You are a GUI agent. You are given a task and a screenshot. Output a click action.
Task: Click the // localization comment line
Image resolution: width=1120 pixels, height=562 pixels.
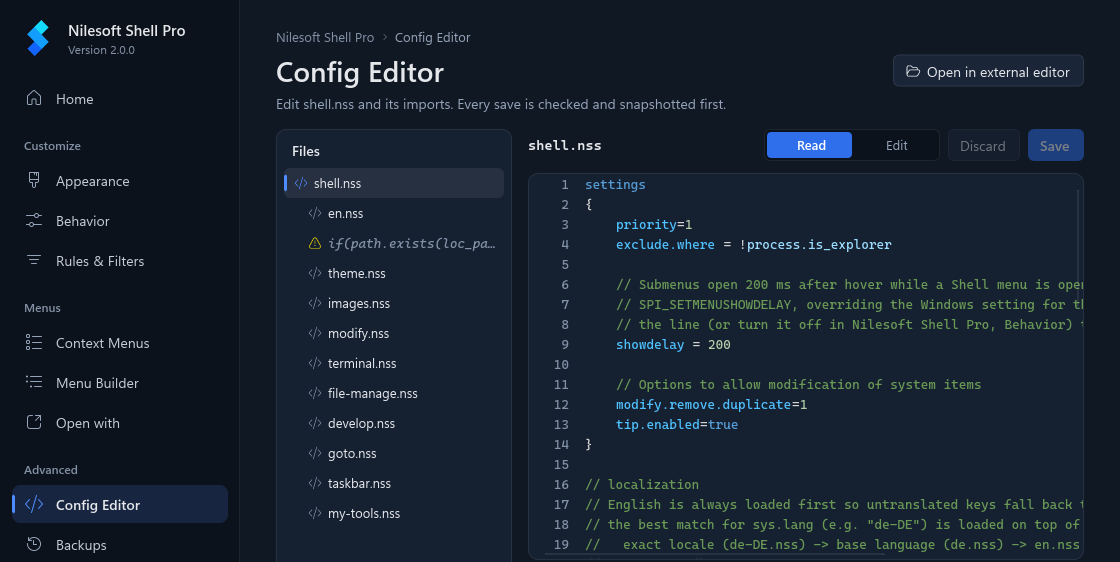coord(641,484)
